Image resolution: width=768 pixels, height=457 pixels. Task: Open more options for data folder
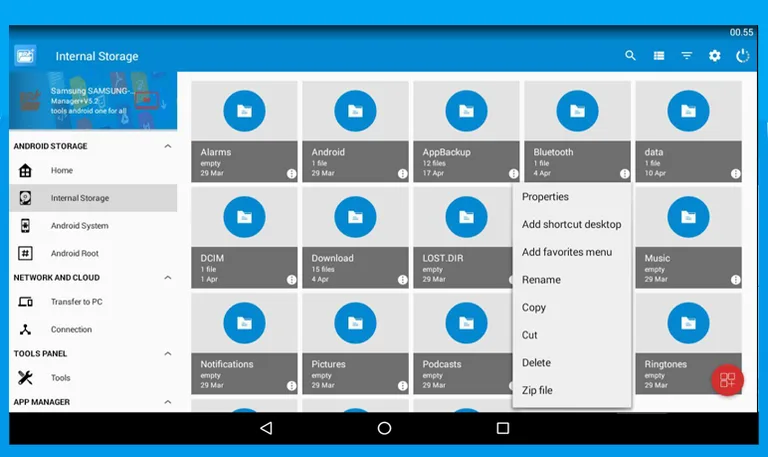click(x=736, y=173)
